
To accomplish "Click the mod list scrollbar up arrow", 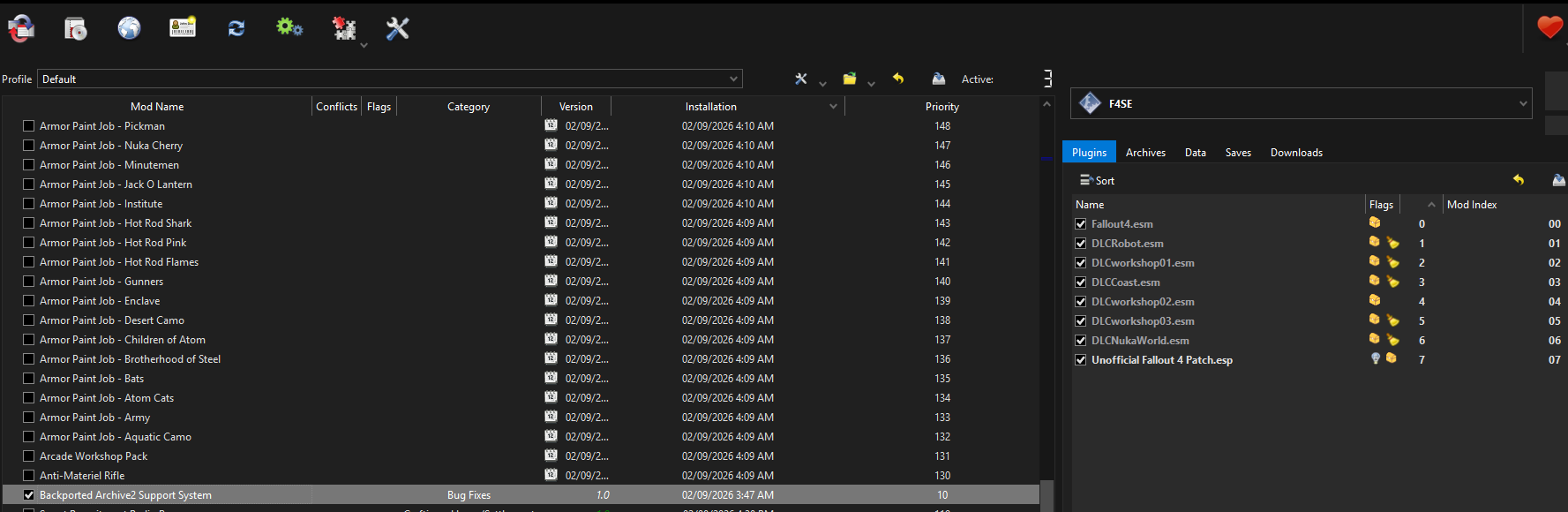I will pyautogui.click(x=1047, y=104).
